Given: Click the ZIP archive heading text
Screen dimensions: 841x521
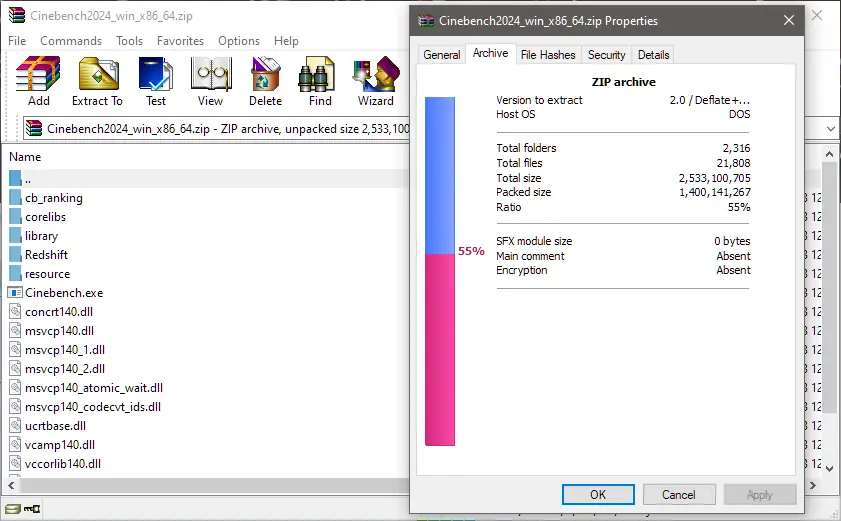Looking at the screenshot, I should click(623, 82).
